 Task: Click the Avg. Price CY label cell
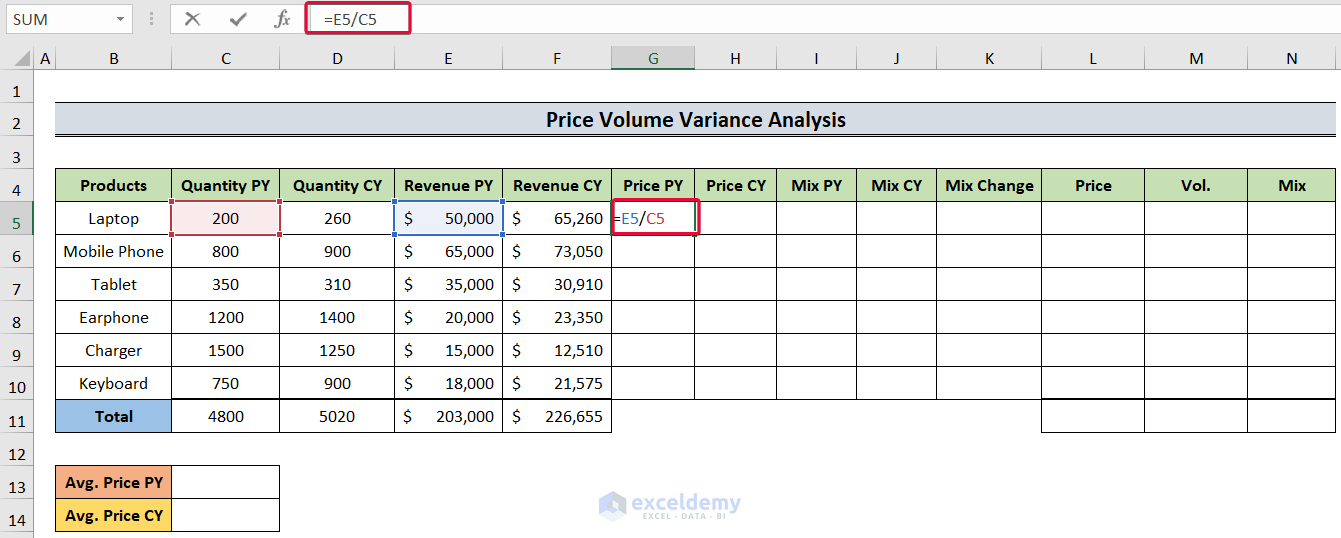tap(114, 516)
